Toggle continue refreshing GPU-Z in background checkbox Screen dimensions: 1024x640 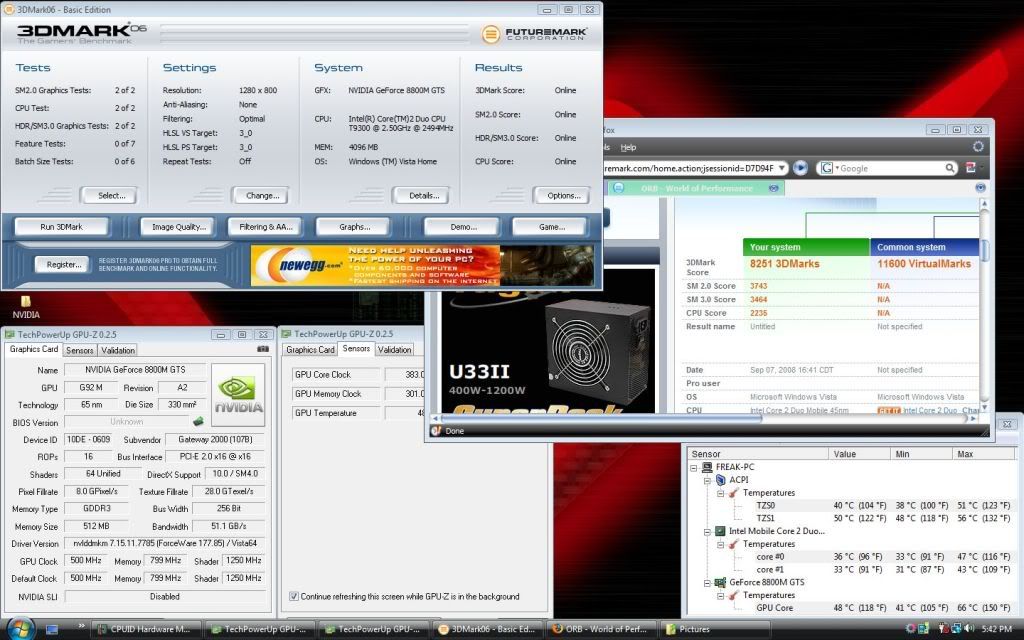click(294, 596)
